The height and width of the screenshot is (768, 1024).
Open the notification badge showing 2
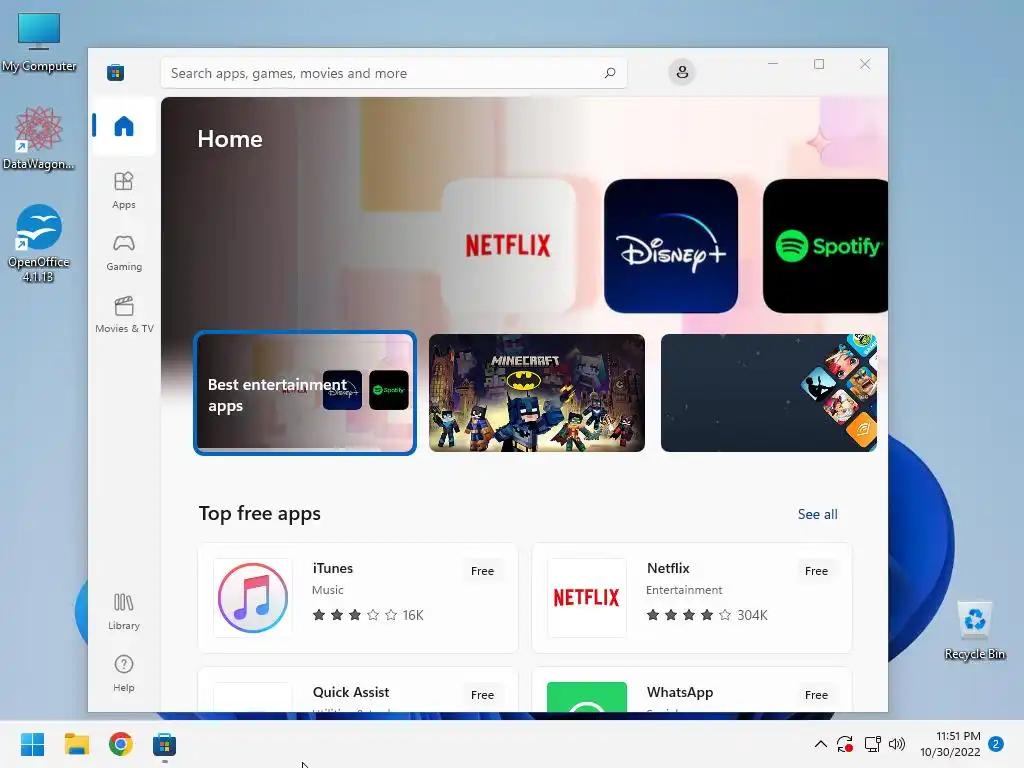click(x=996, y=744)
